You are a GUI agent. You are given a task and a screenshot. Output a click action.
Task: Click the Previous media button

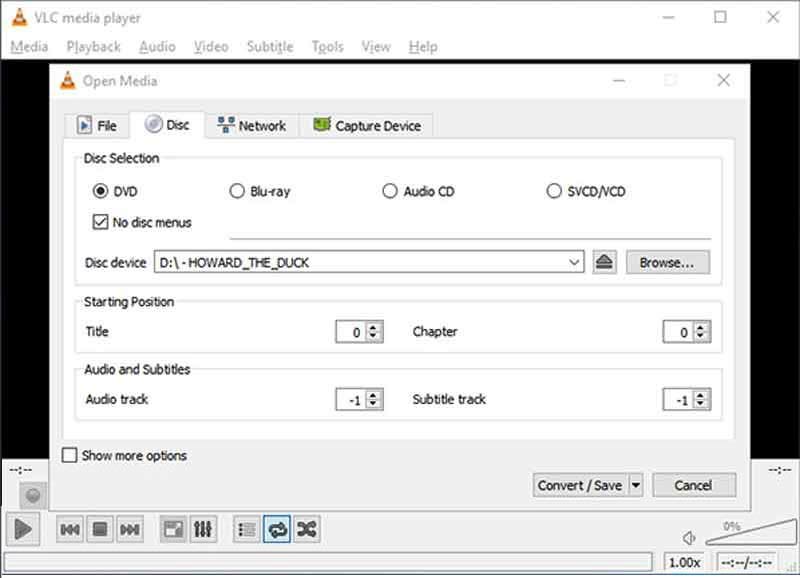click(70, 530)
